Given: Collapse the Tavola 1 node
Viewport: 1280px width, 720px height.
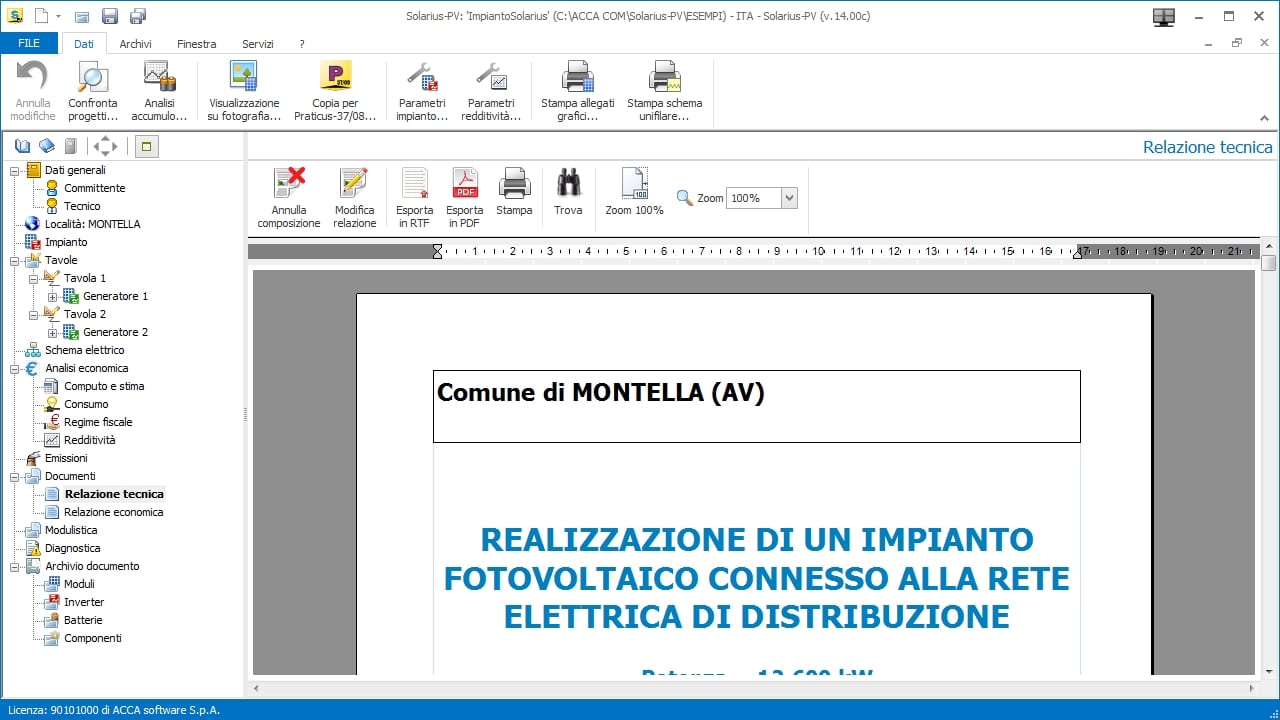Looking at the screenshot, I should tap(33, 278).
